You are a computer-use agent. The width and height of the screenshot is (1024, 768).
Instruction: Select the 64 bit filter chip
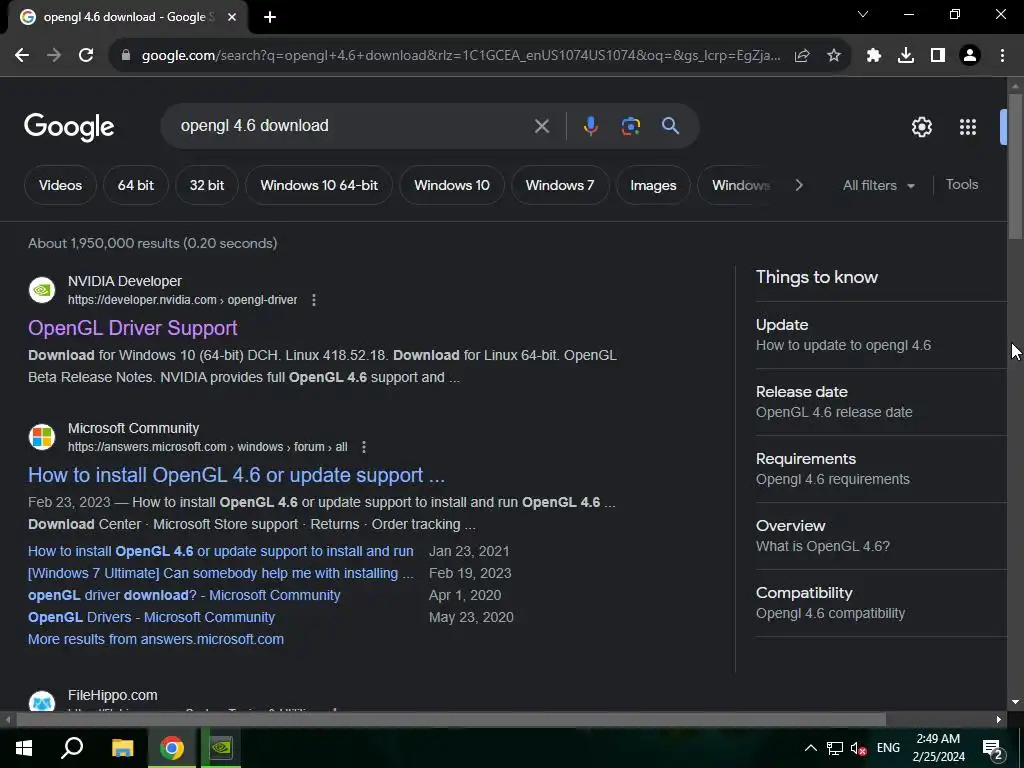pos(136,185)
